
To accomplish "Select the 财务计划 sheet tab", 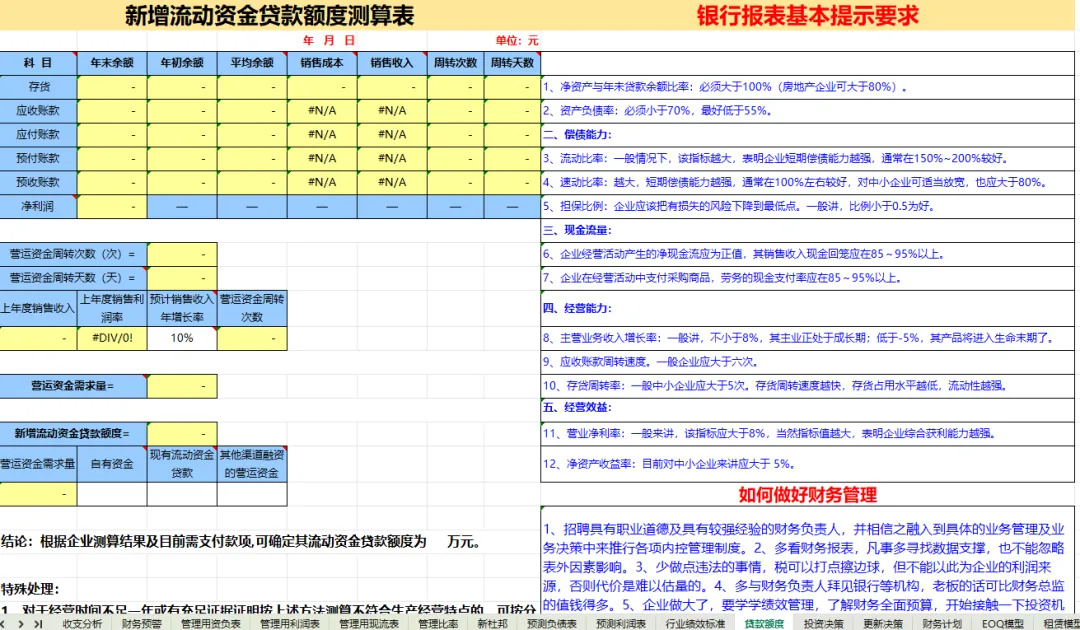I will point(942,623).
